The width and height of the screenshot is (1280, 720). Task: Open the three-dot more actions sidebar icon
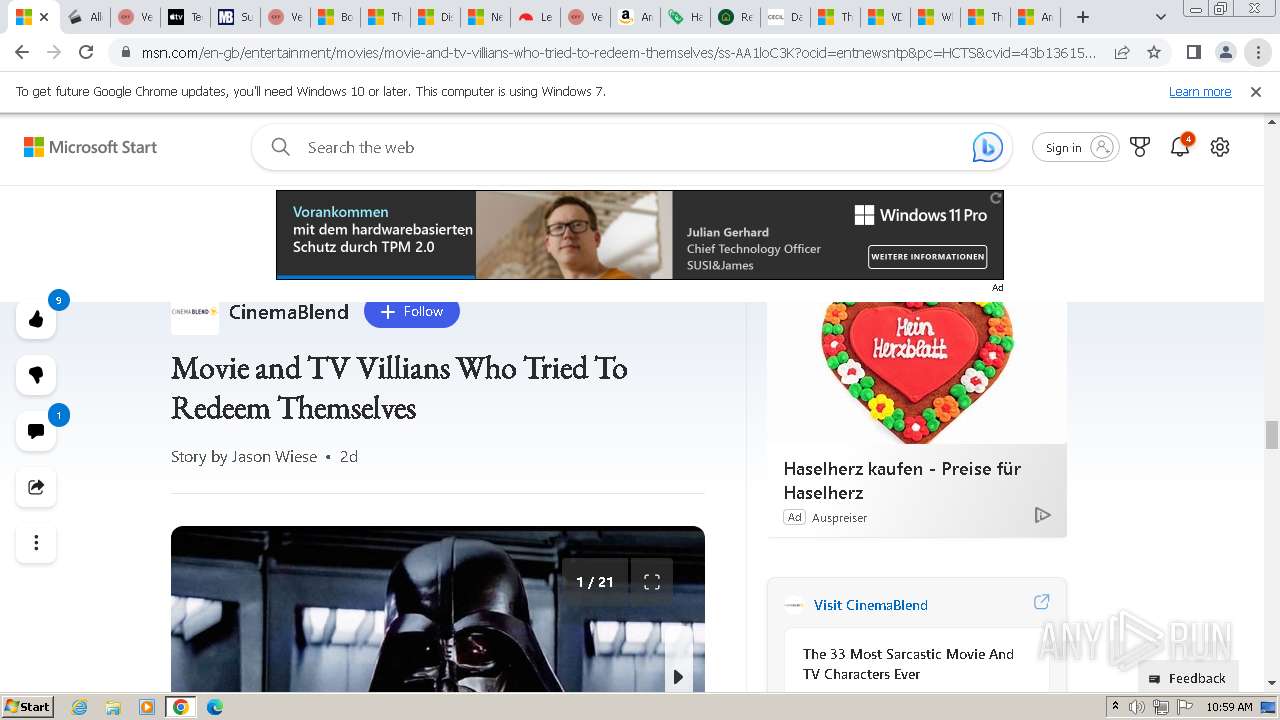[x=36, y=543]
